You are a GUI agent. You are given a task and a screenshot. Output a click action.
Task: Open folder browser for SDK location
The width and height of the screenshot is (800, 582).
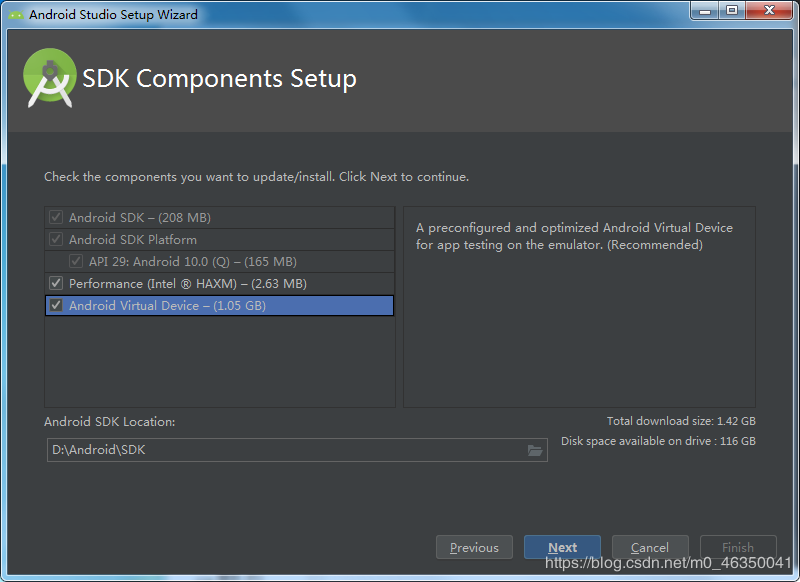coord(534,450)
